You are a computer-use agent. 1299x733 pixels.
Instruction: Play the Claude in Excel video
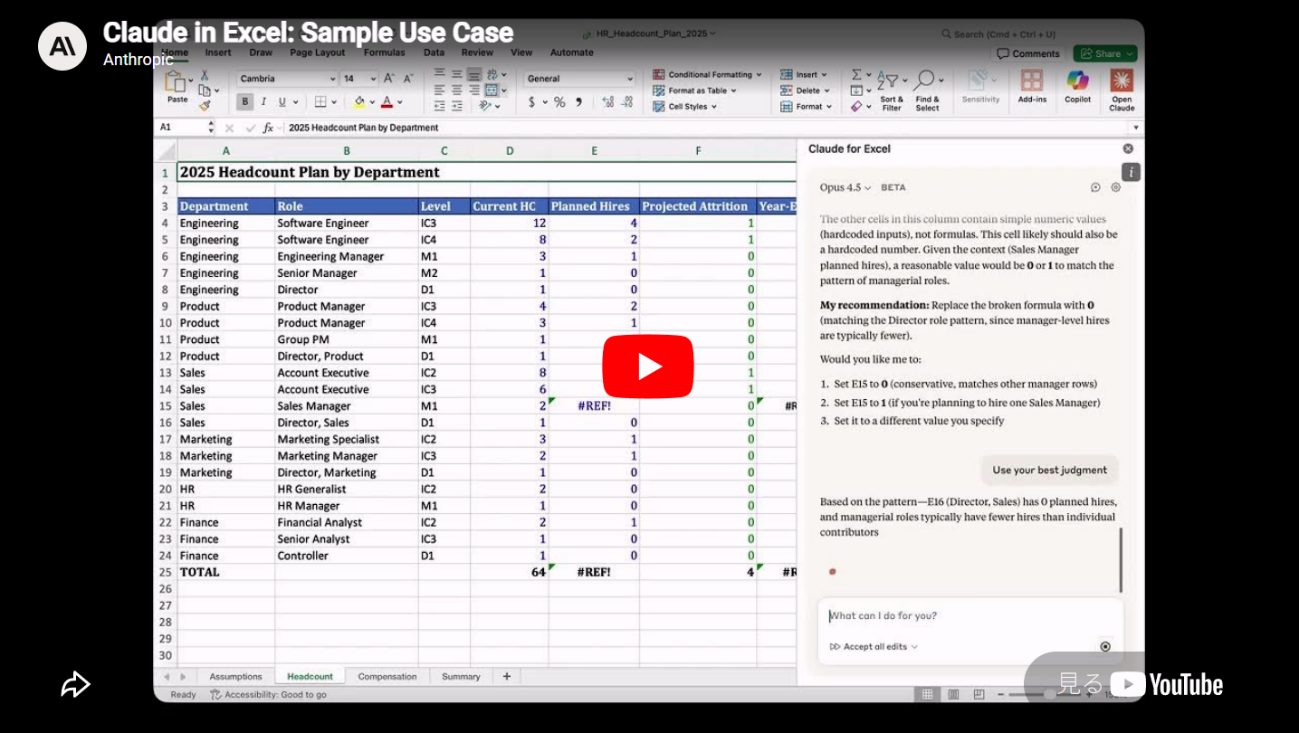coord(648,367)
